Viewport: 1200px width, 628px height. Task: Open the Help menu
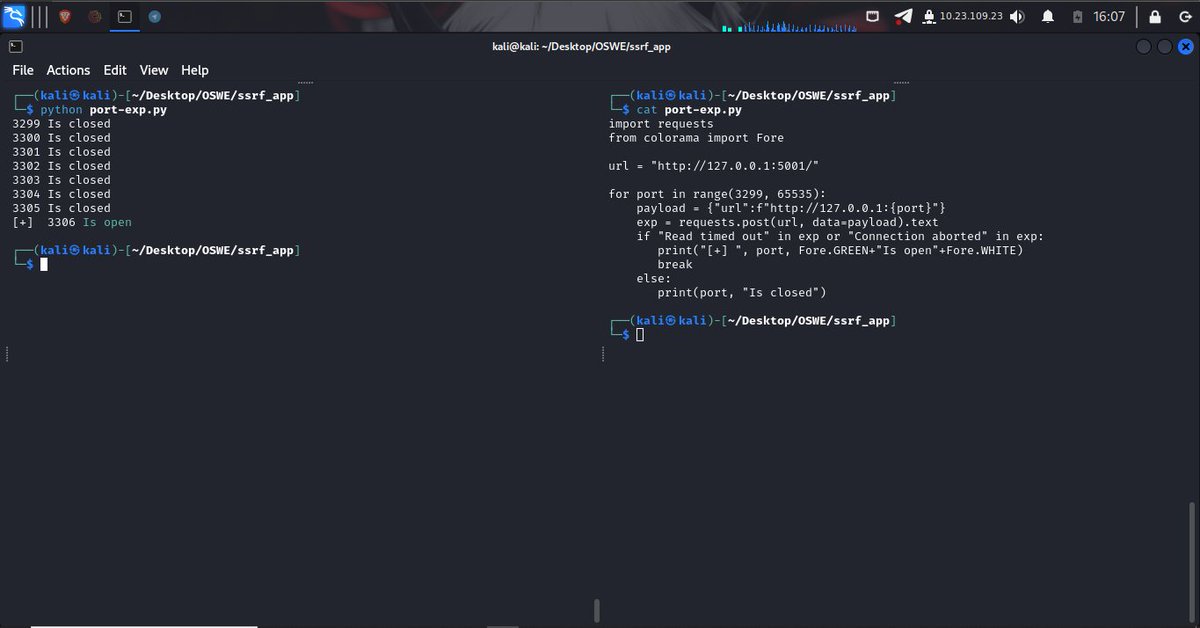click(x=195, y=70)
